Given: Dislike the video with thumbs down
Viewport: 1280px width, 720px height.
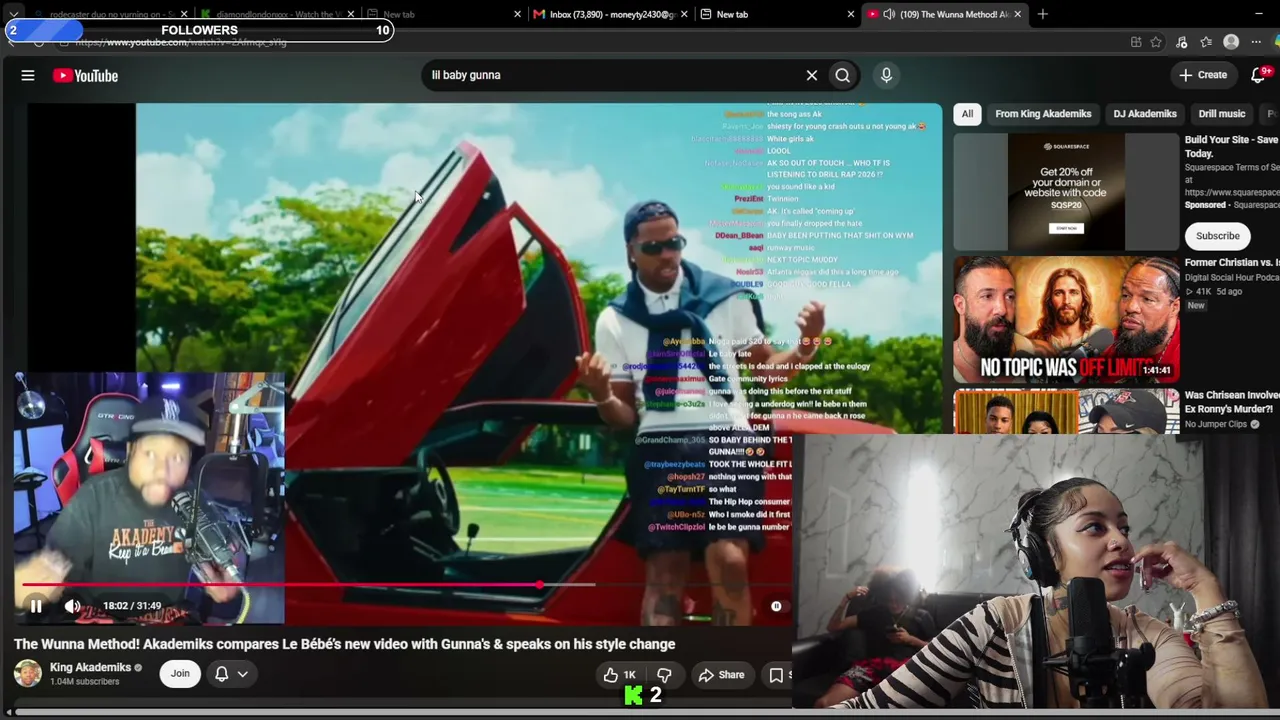Looking at the screenshot, I should pyautogui.click(x=664, y=675).
